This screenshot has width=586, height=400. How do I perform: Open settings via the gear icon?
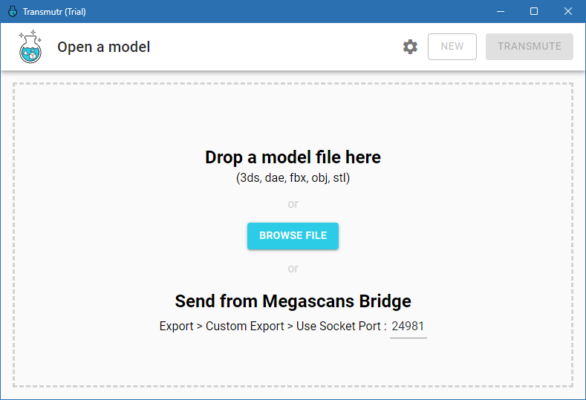tap(410, 47)
